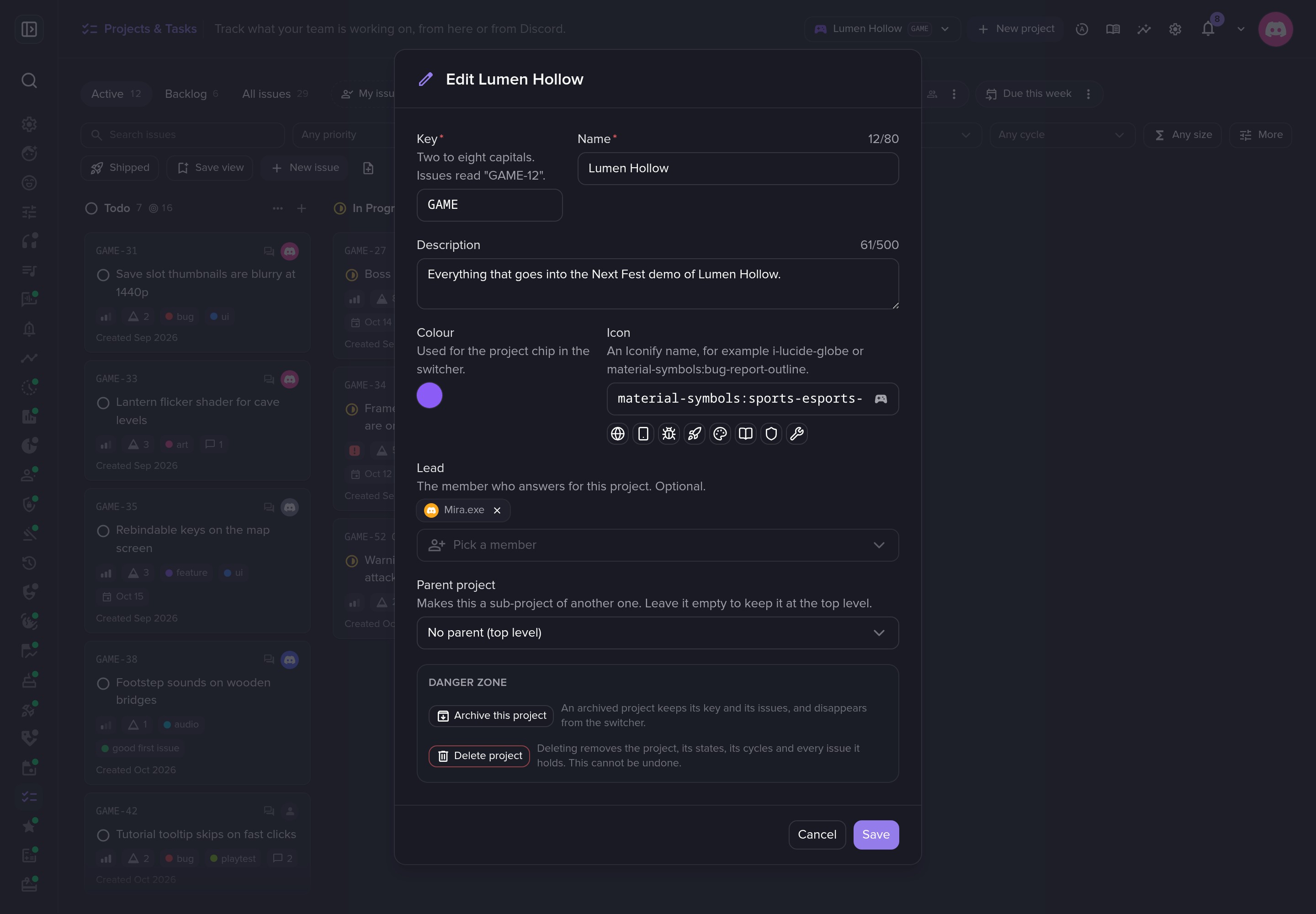The image size is (1316, 914).
Task: Pick the shield icon suggestion
Action: tap(771, 434)
